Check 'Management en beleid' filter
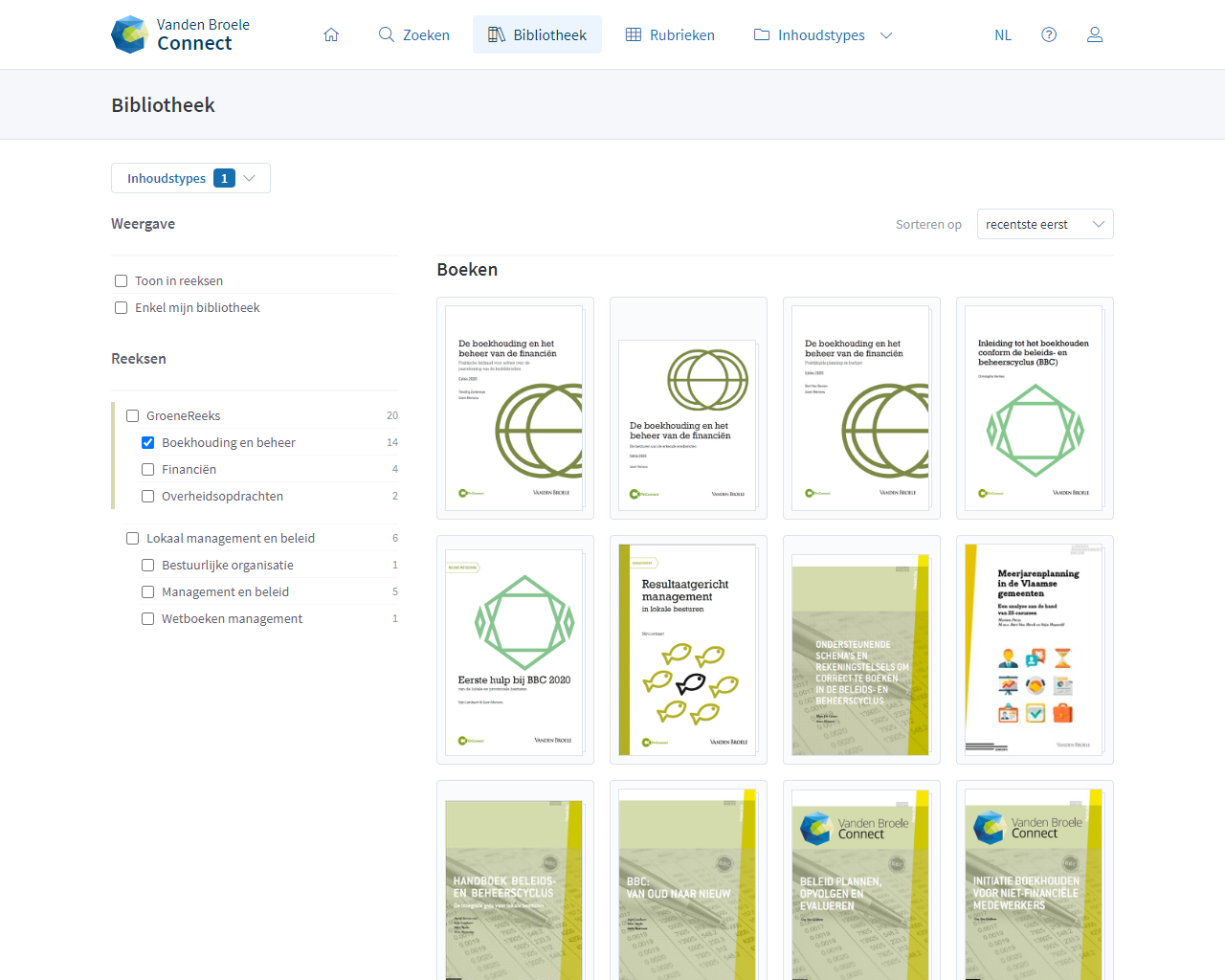 pyautogui.click(x=147, y=591)
